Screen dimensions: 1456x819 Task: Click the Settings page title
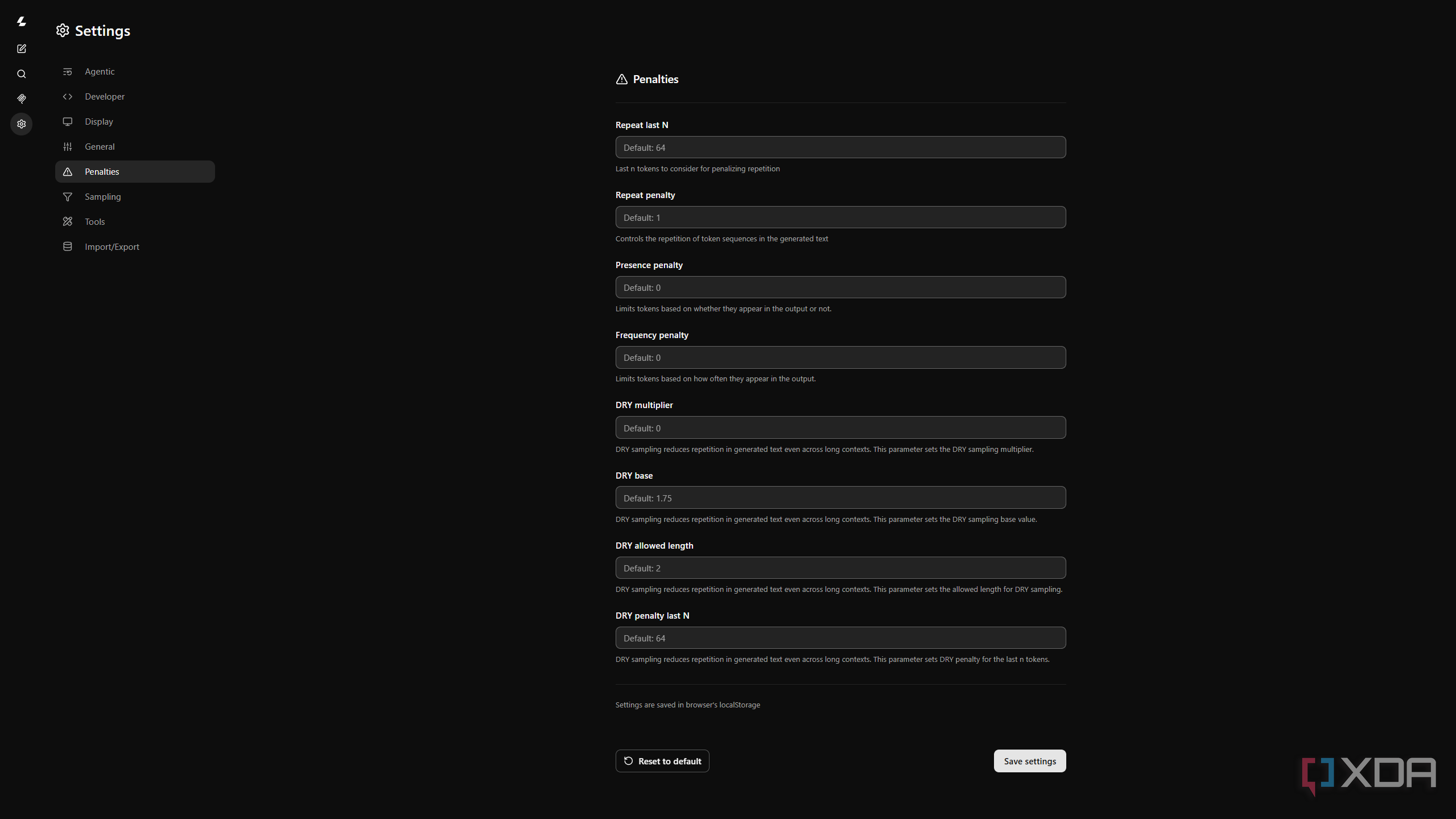[x=102, y=31]
